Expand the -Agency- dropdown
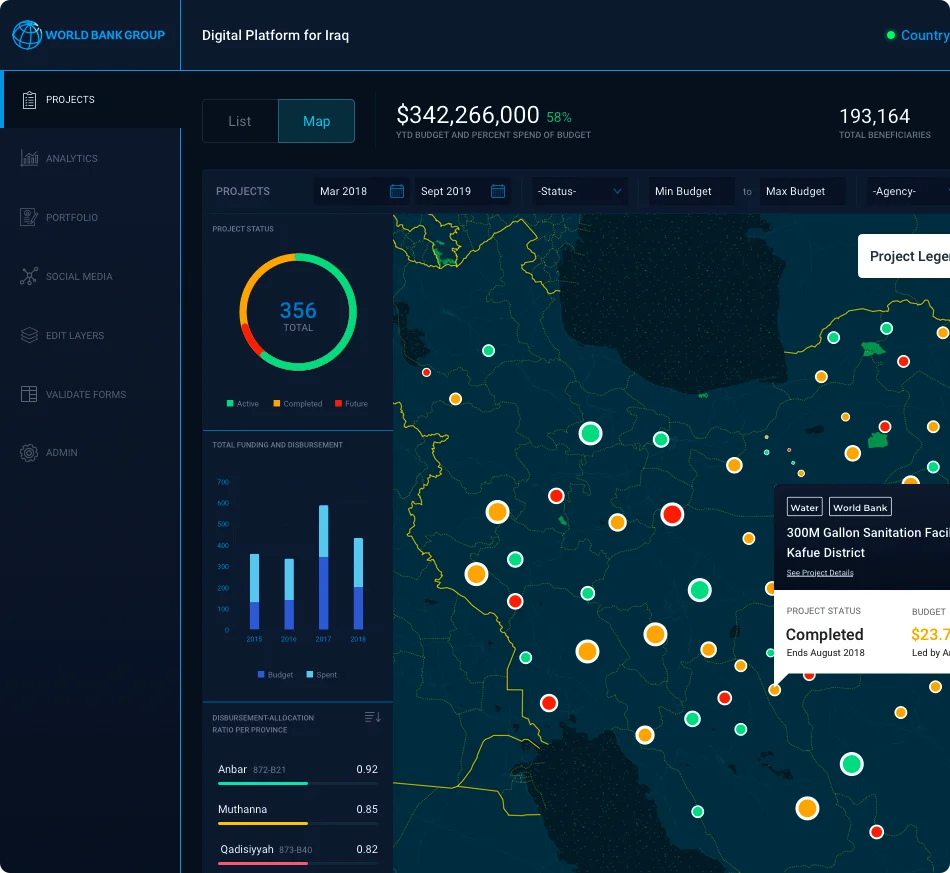950x873 pixels. pos(908,191)
